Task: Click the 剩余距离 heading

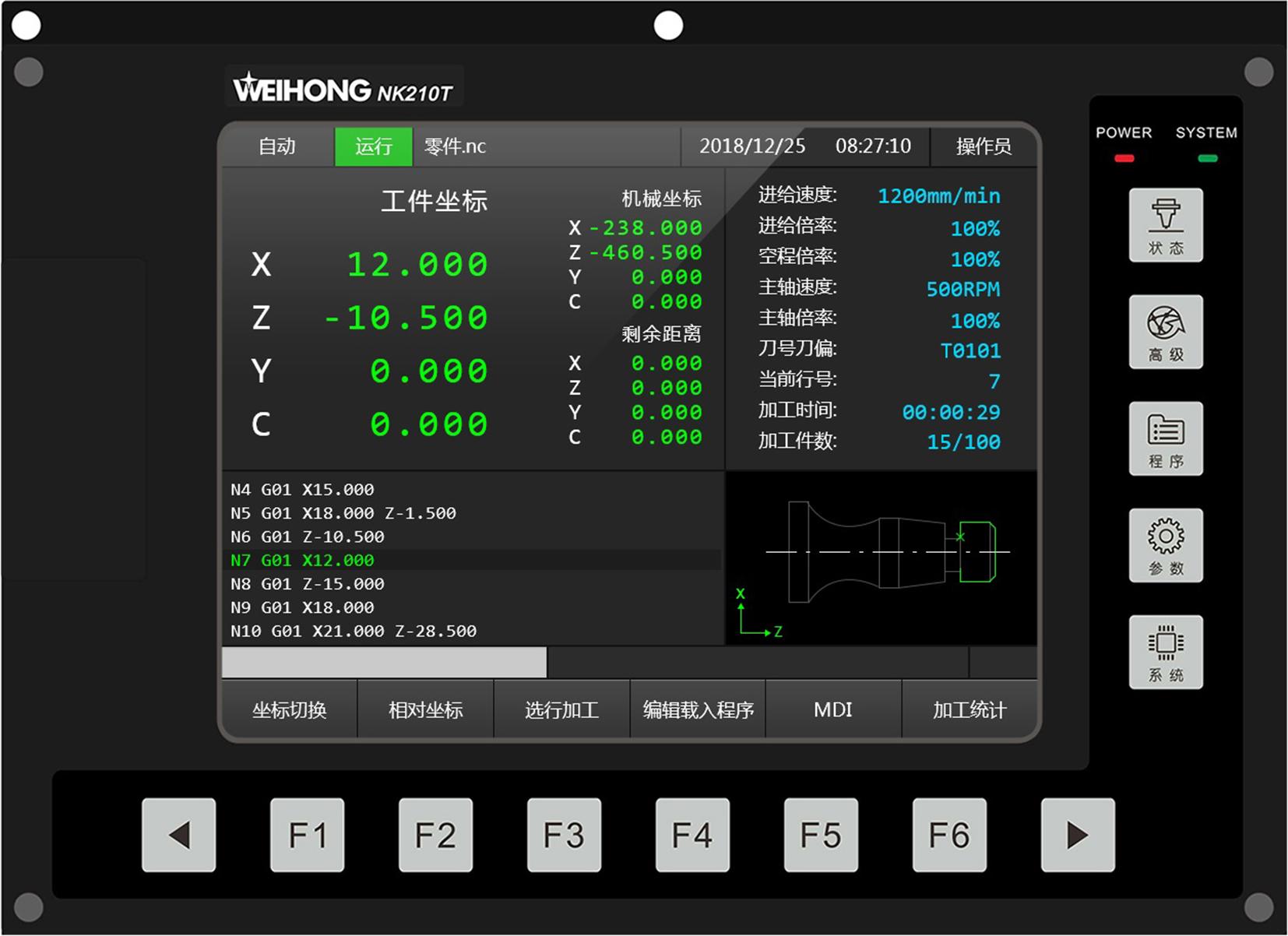Action: 662,334
